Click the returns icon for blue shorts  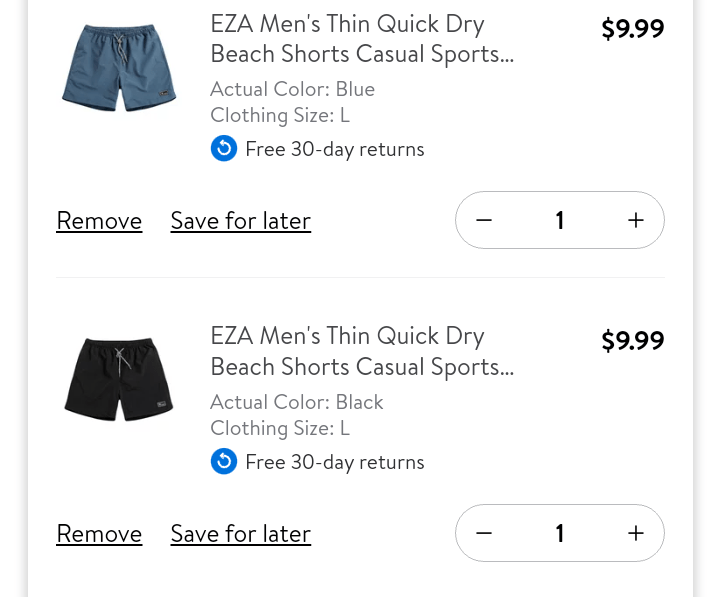coord(224,149)
